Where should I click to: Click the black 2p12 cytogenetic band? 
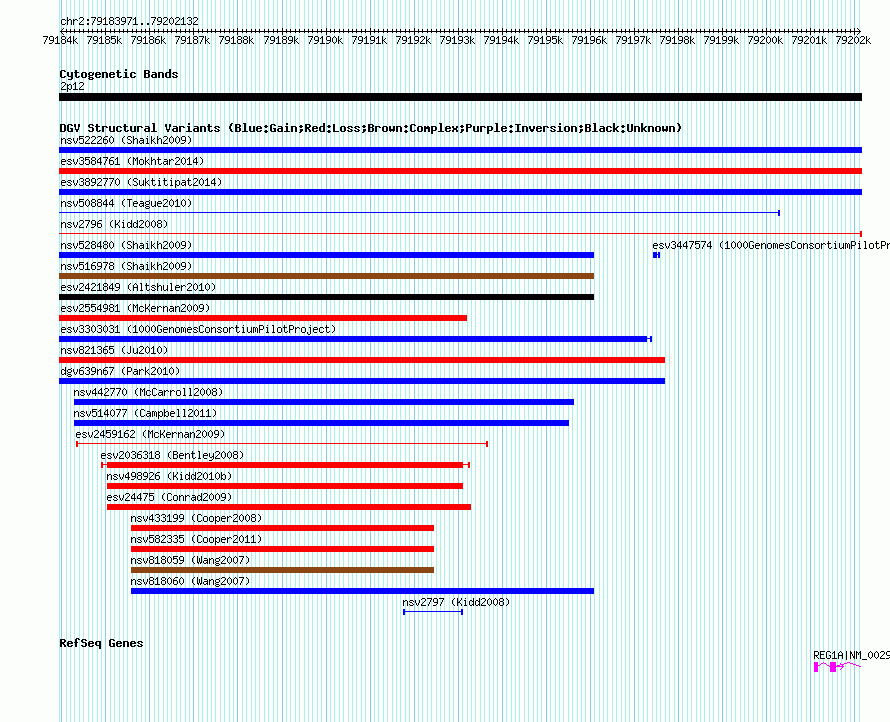pos(460,97)
